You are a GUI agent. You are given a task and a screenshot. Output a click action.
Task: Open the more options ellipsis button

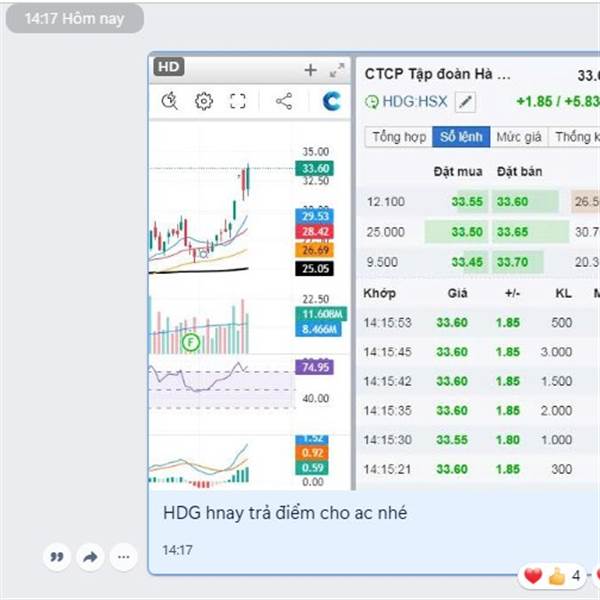coord(123,557)
